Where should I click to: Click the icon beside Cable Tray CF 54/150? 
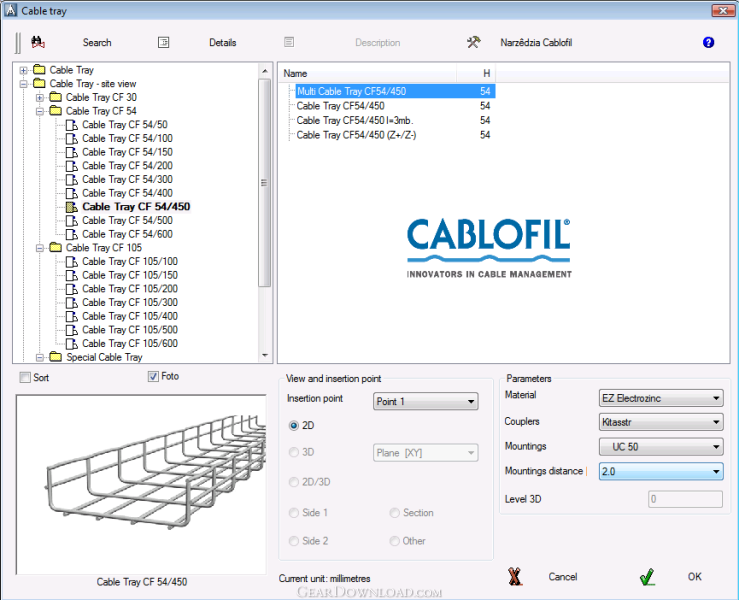coord(72,152)
